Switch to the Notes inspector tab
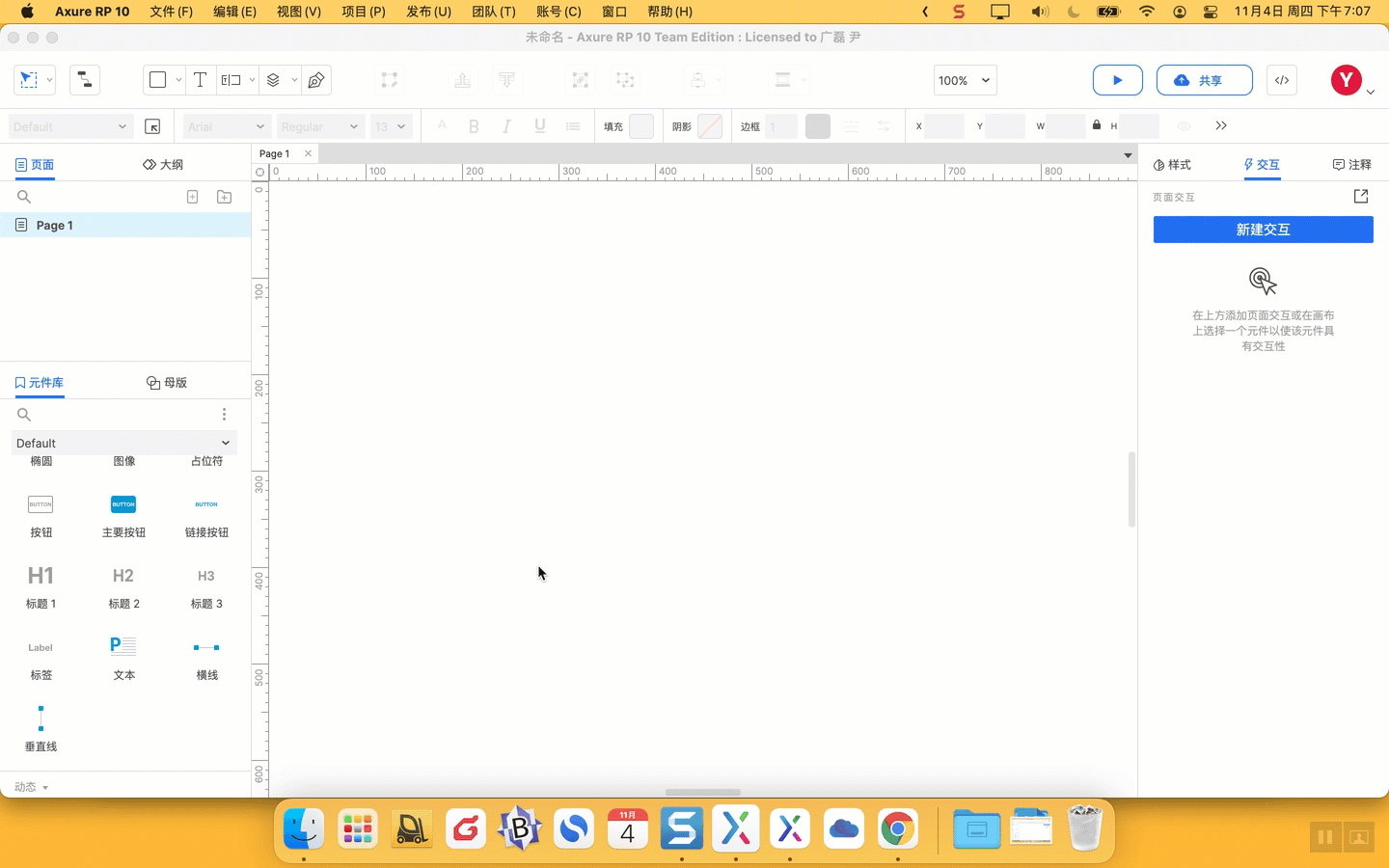Viewport: 1389px width, 868px height. (x=1351, y=165)
